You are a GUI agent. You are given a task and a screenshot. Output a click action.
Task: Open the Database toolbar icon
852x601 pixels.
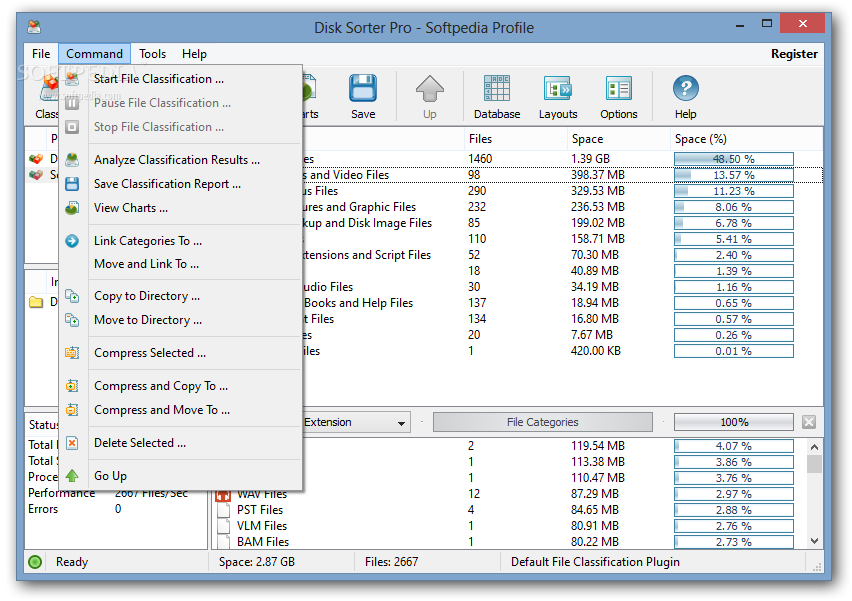(497, 89)
